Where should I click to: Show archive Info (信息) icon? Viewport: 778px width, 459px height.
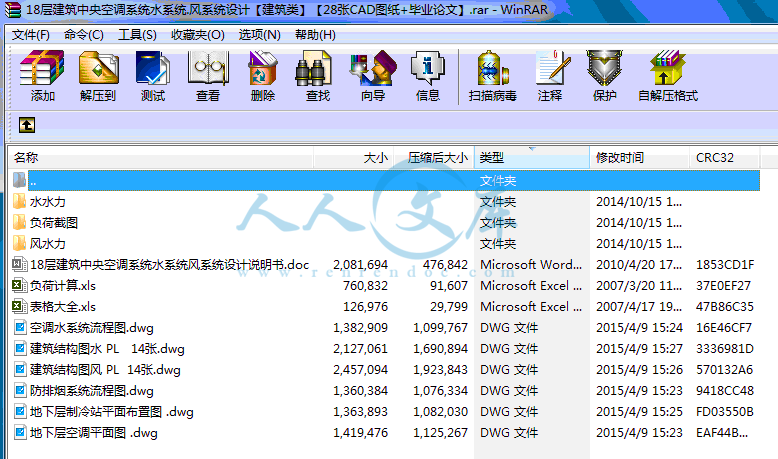pyautogui.click(x=428, y=68)
